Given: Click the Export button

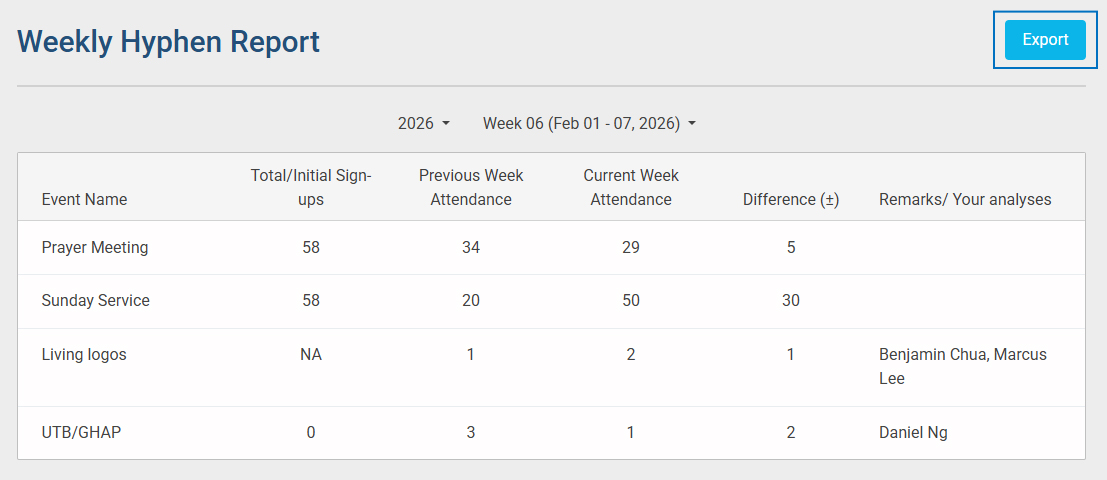Looking at the screenshot, I should (x=1045, y=40).
